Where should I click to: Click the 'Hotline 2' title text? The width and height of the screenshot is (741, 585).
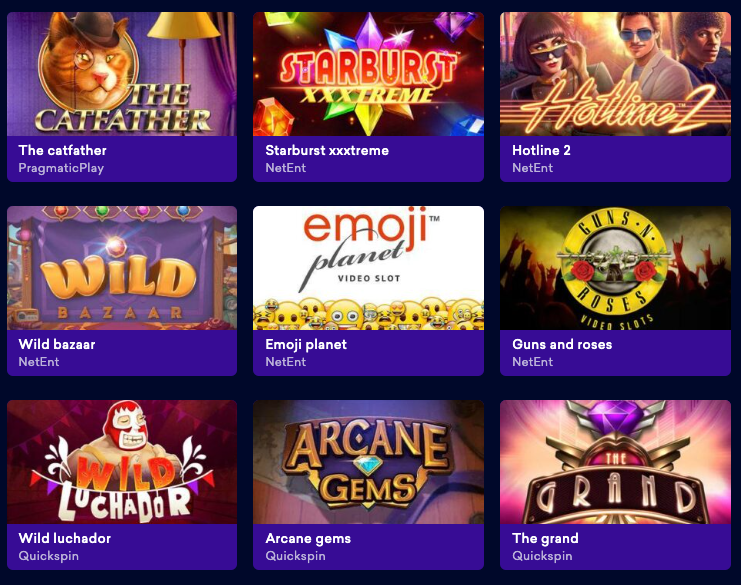542,150
